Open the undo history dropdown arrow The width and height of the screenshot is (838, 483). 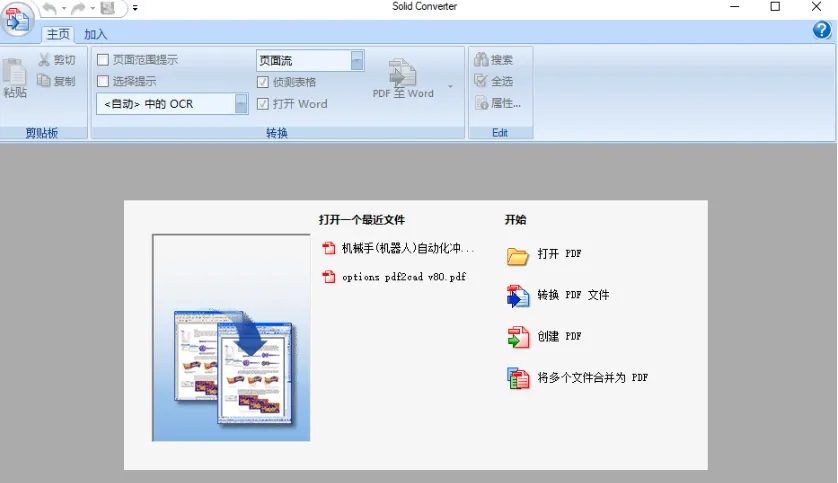click(x=64, y=8)
